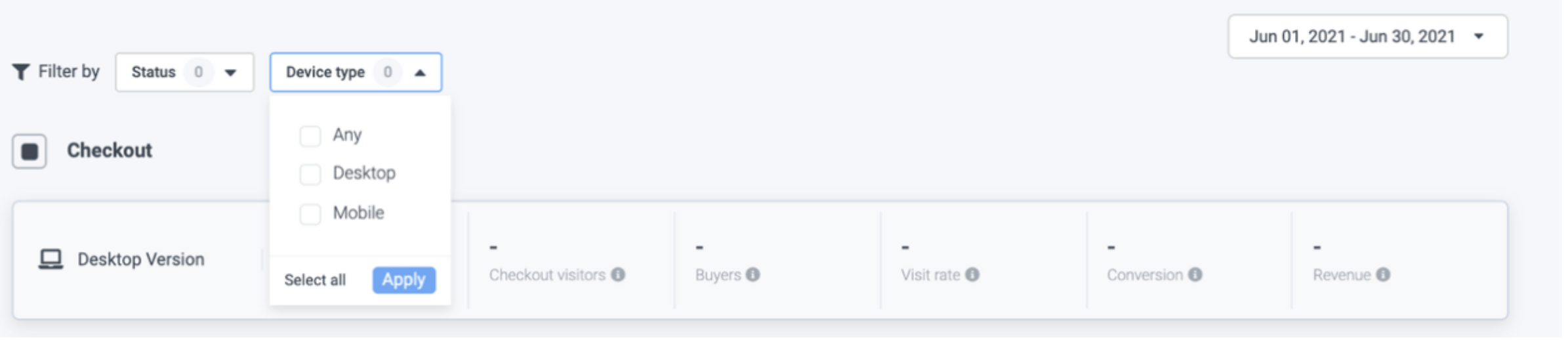Click the Status filter count badge
The height and width of the screenshot is (340, 1568).
tap(198, 72)
